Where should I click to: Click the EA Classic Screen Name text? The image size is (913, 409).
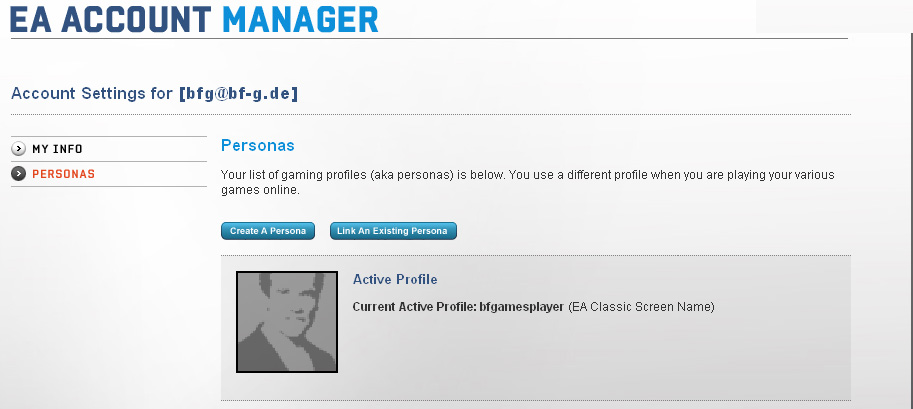click(x=641, y=307)
